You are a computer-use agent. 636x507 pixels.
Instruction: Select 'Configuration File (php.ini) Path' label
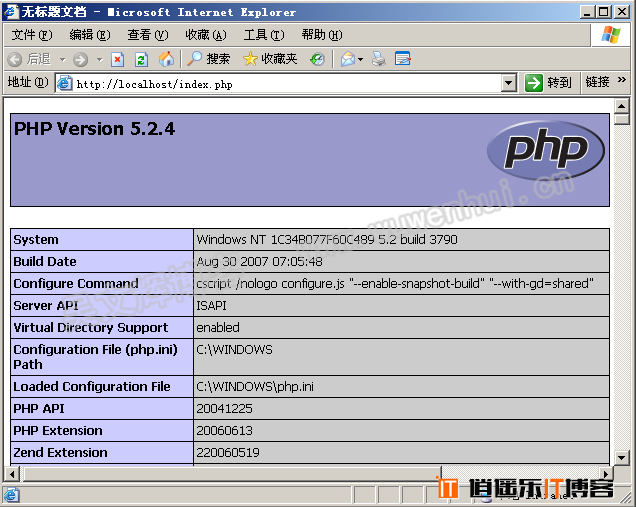(95, 357)
